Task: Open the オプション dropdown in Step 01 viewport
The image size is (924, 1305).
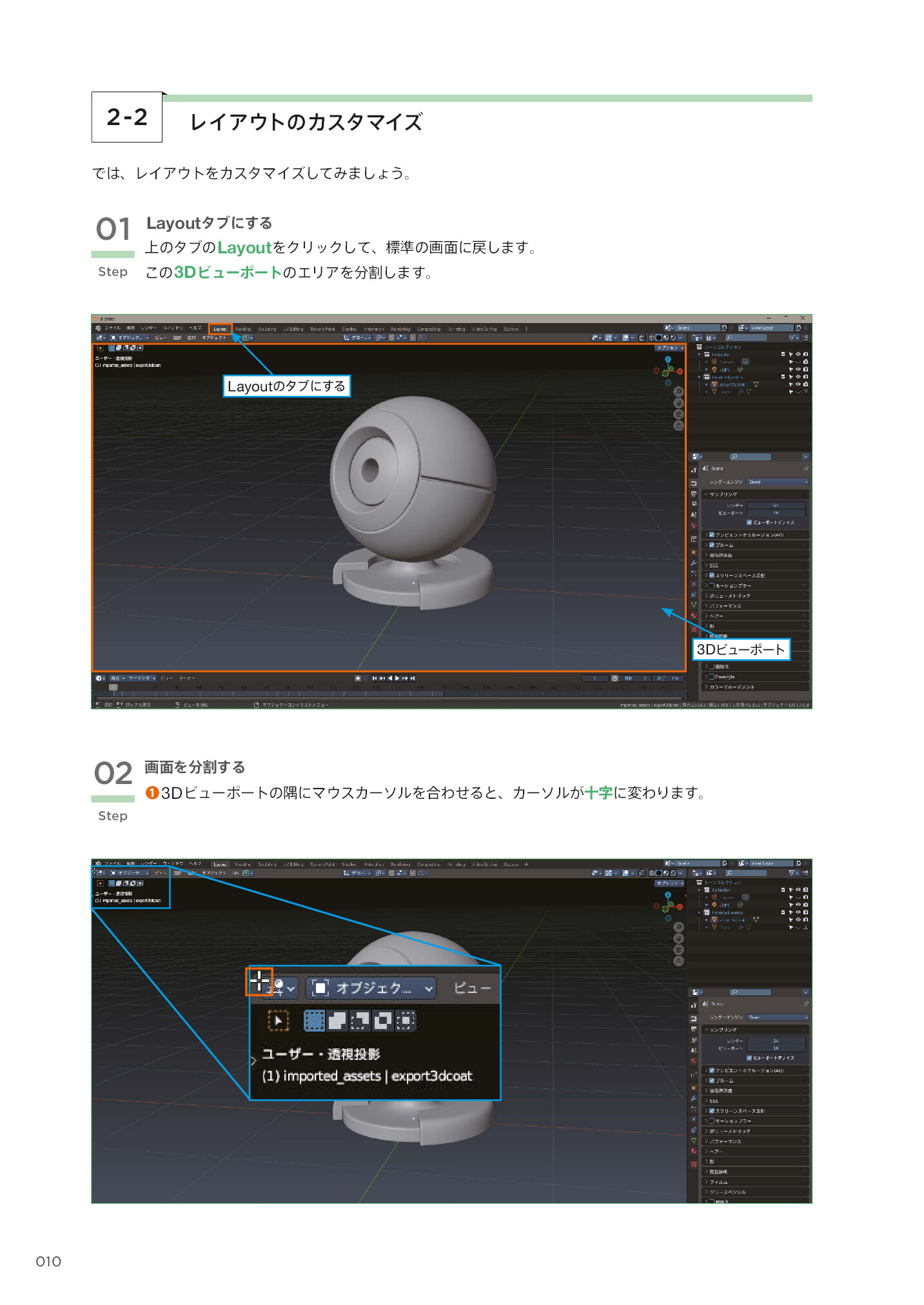Action: [x=670, y=348]
